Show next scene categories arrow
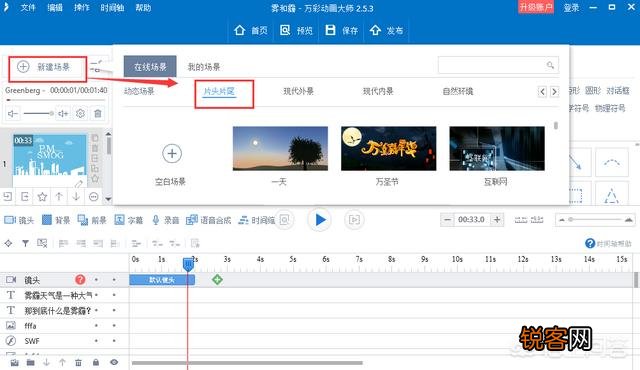This screenshot has height=370, width=640. click(x=554, y=91)
